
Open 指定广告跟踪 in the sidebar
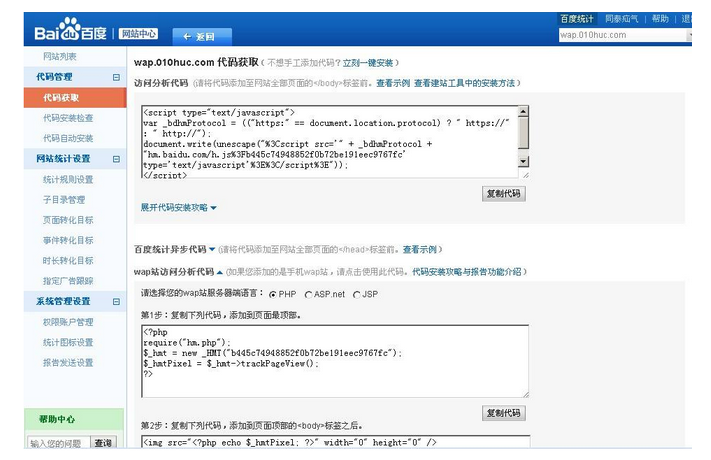68,281
